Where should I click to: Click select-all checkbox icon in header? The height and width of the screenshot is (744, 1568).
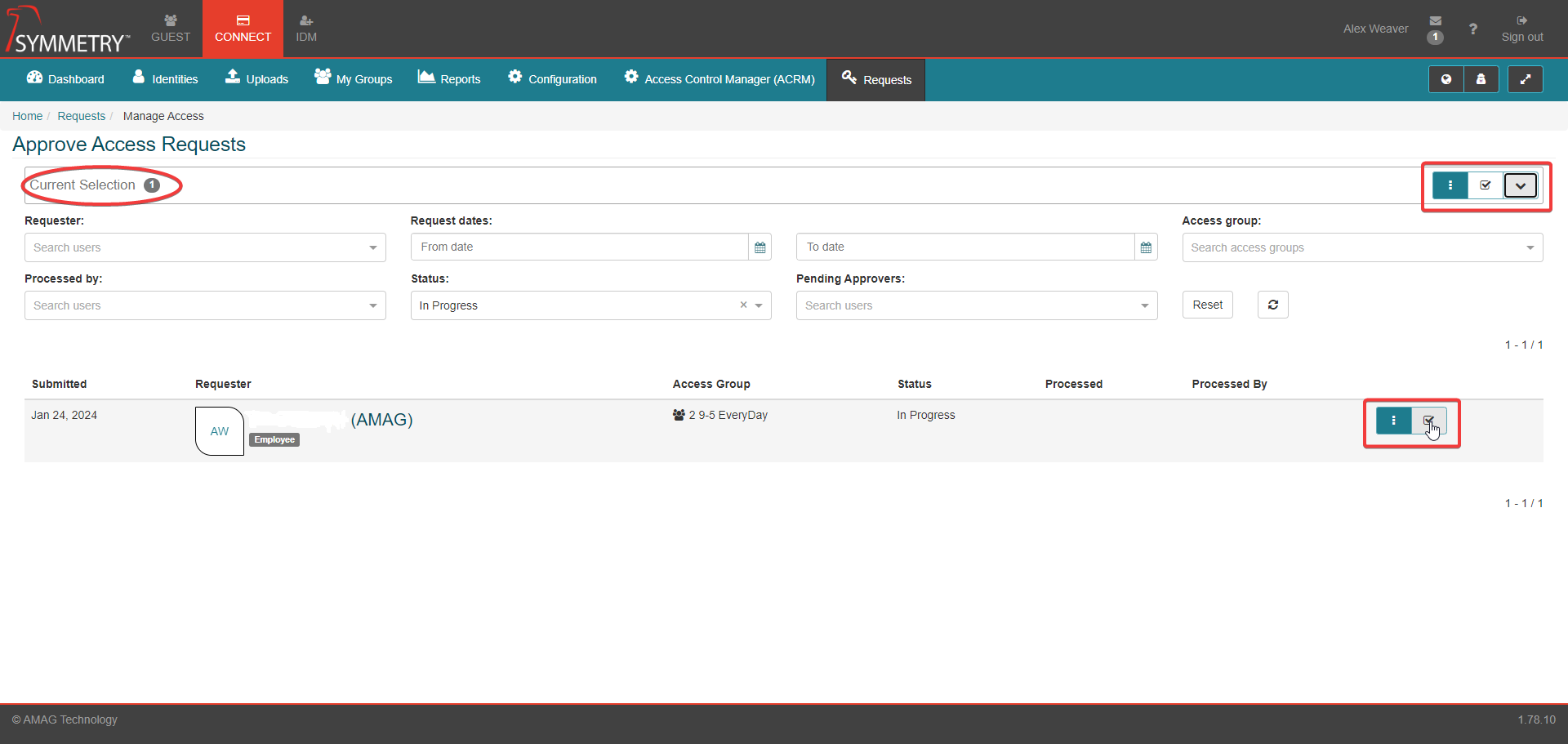coord(1486,185)
